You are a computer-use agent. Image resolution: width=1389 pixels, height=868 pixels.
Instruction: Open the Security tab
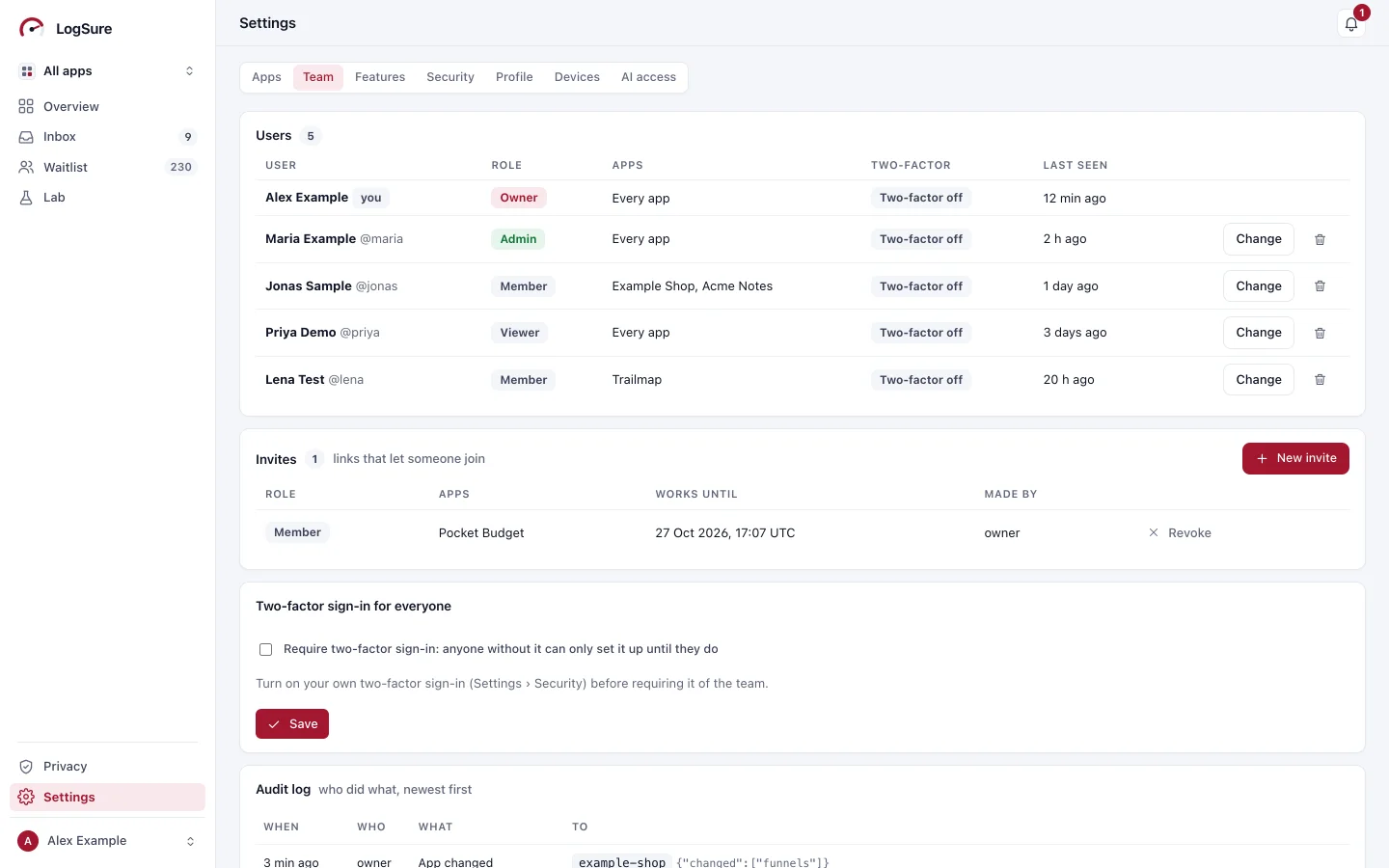[450, 77]
